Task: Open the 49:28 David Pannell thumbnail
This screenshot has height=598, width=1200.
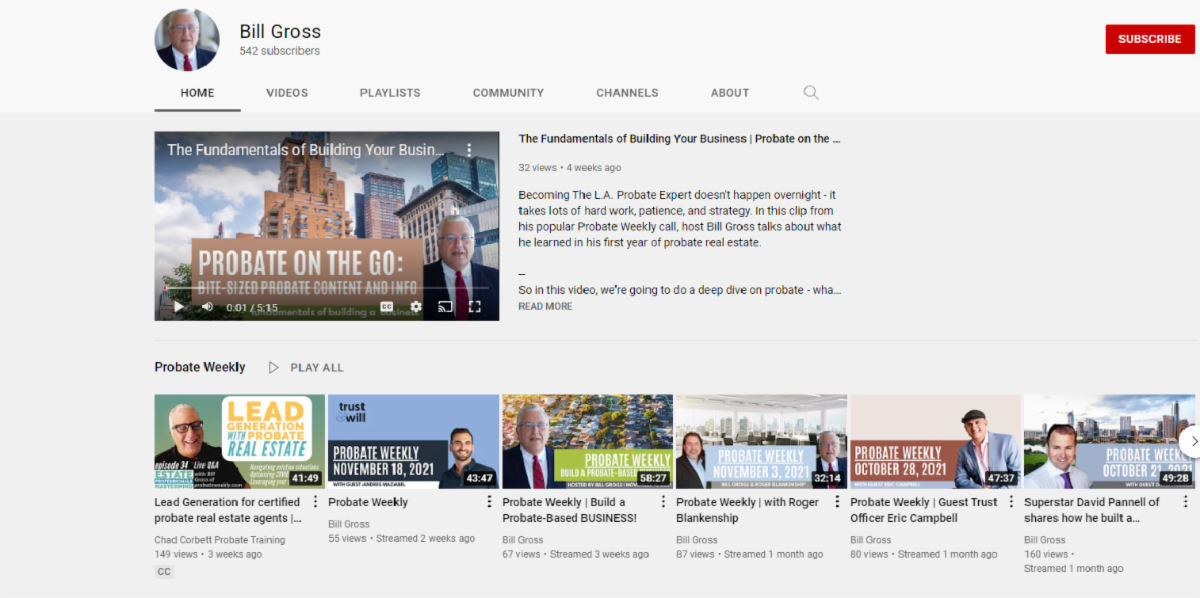Action: point(1110,441)
